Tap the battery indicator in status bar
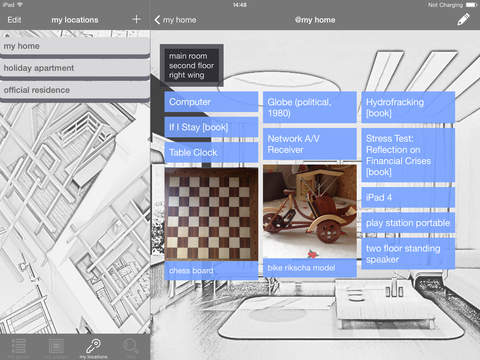Image resolution: width=480 pixels, height=360 pixels. point(472,5)
